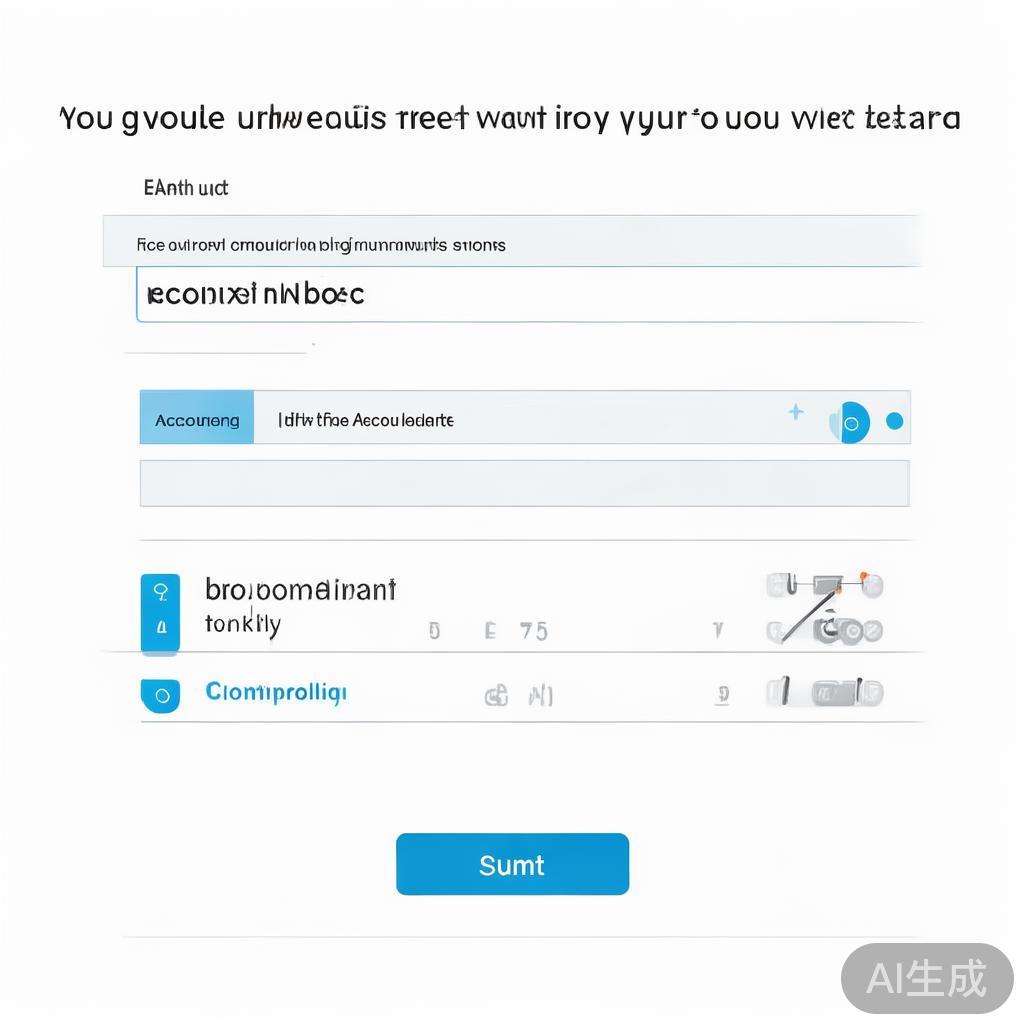Click the blue icon beside 'broibomdiinant'
The width and height of the screenshot is (1024, 1024).
click(x=161, y=591)
